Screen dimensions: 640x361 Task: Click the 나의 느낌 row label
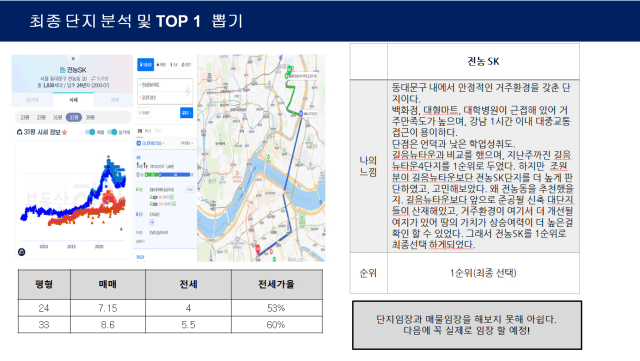pyautogui.click(x=368, y=166)
